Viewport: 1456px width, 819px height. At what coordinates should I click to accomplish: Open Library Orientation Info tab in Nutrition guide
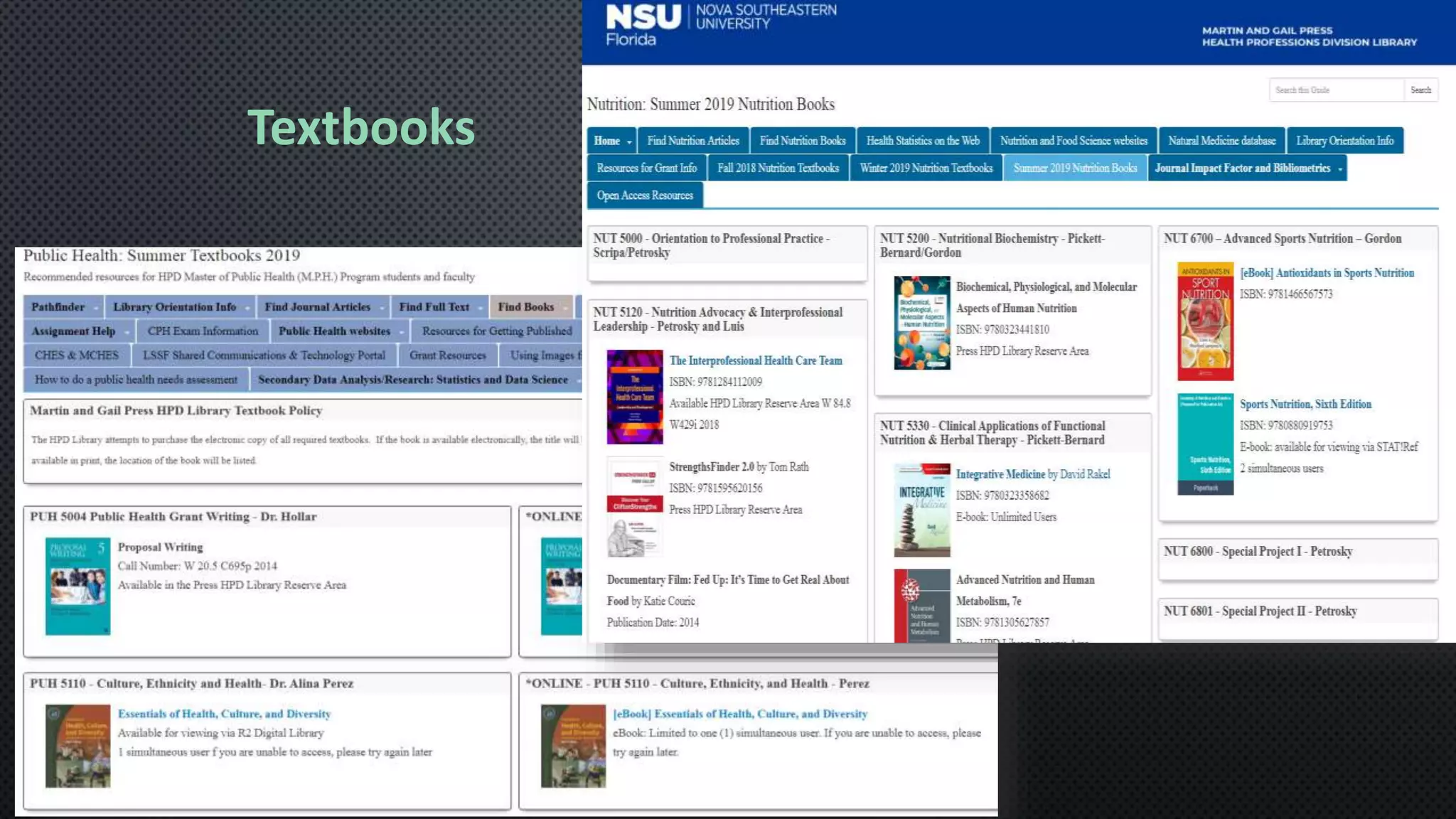(x=1344, y=141)
